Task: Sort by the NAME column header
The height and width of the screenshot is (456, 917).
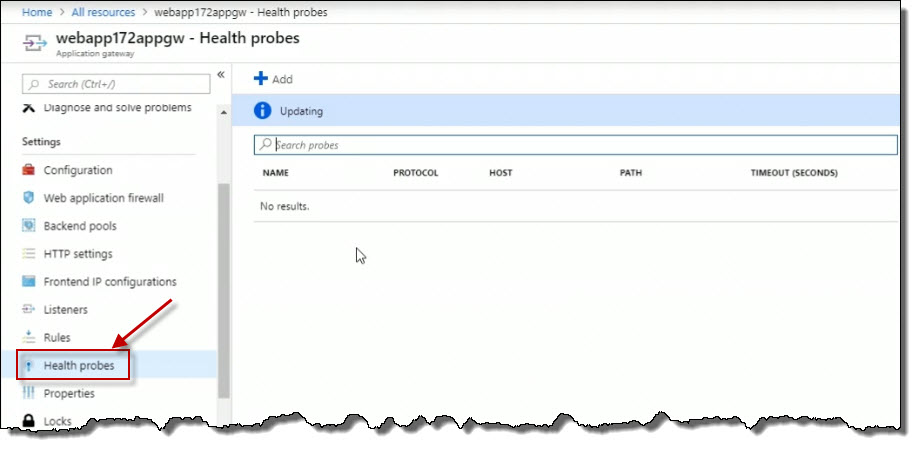Action: [275, 173]
